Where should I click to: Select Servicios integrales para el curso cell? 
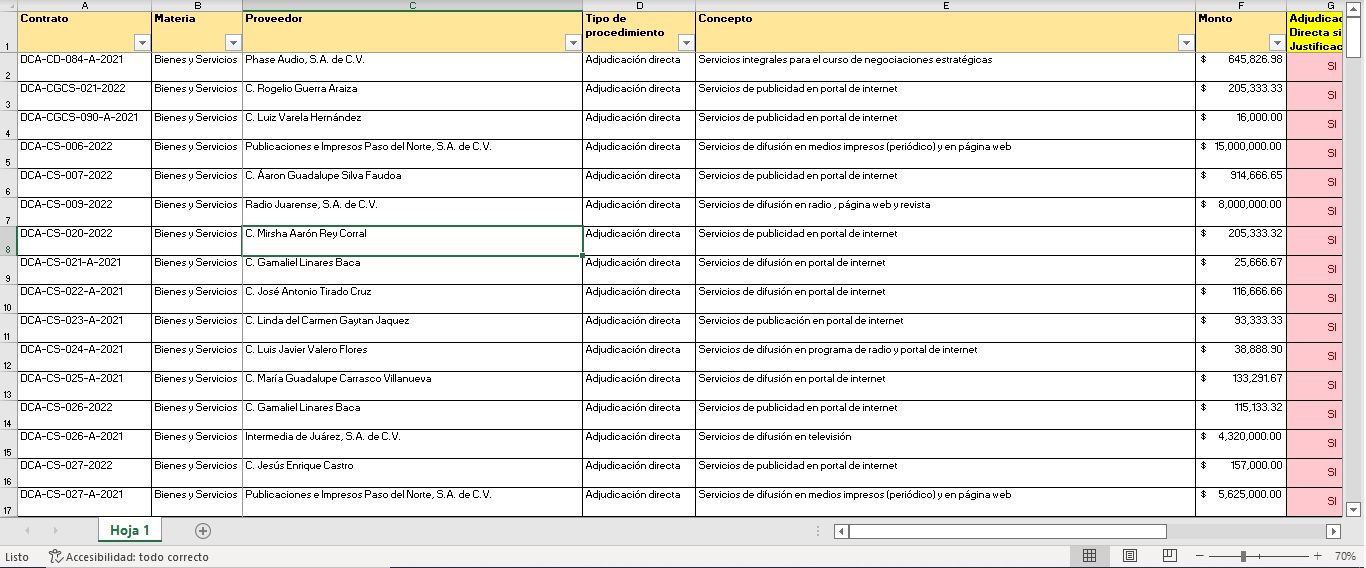click(x=945, y=67)
